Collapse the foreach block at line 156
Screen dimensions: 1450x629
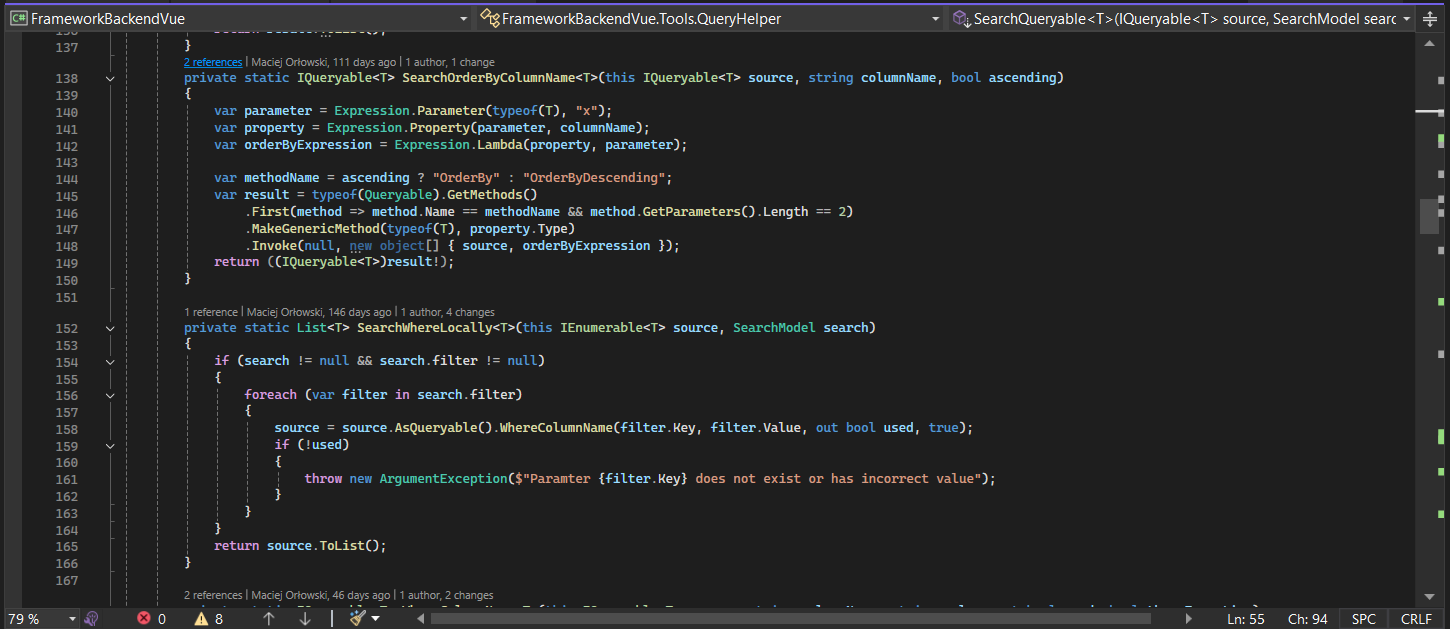110,395
